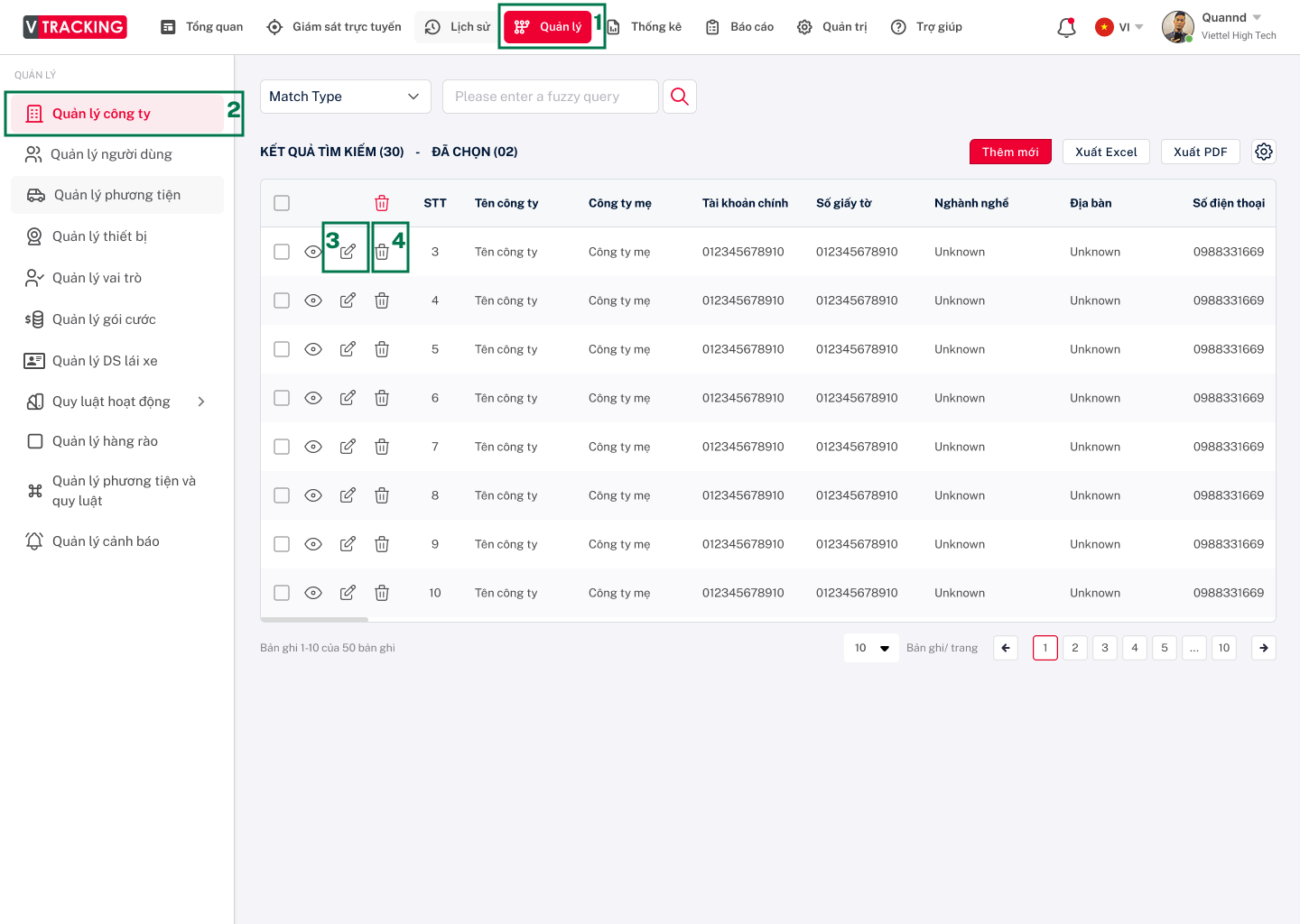The height and width of the screenshot is (924, 1300).
Task: Delete the company in row 8
Action: point(382,495)
